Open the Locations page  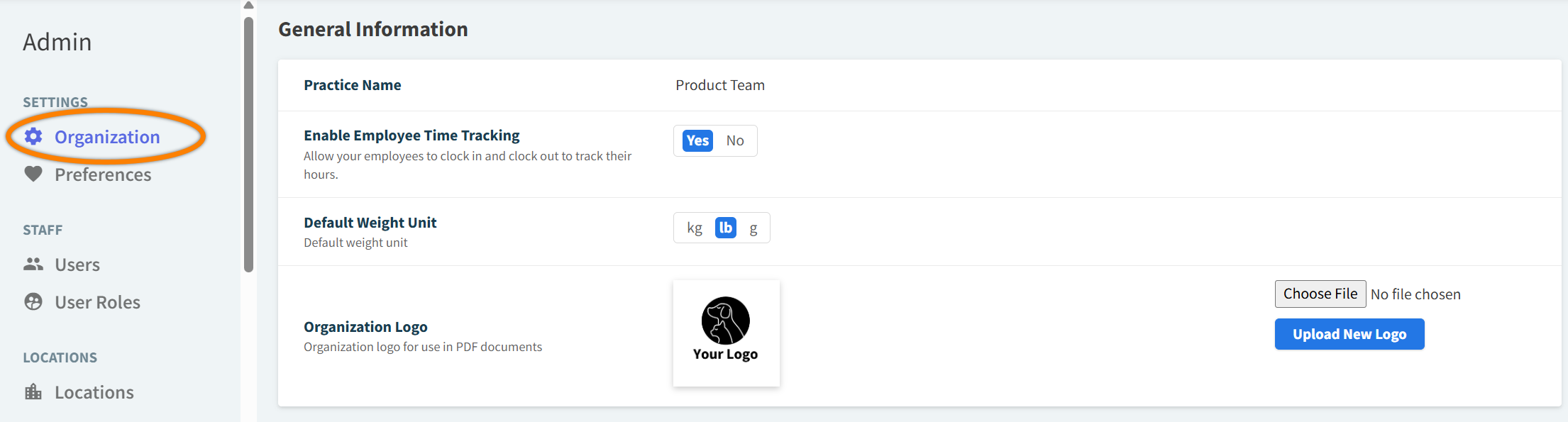[x=94, y=392]
